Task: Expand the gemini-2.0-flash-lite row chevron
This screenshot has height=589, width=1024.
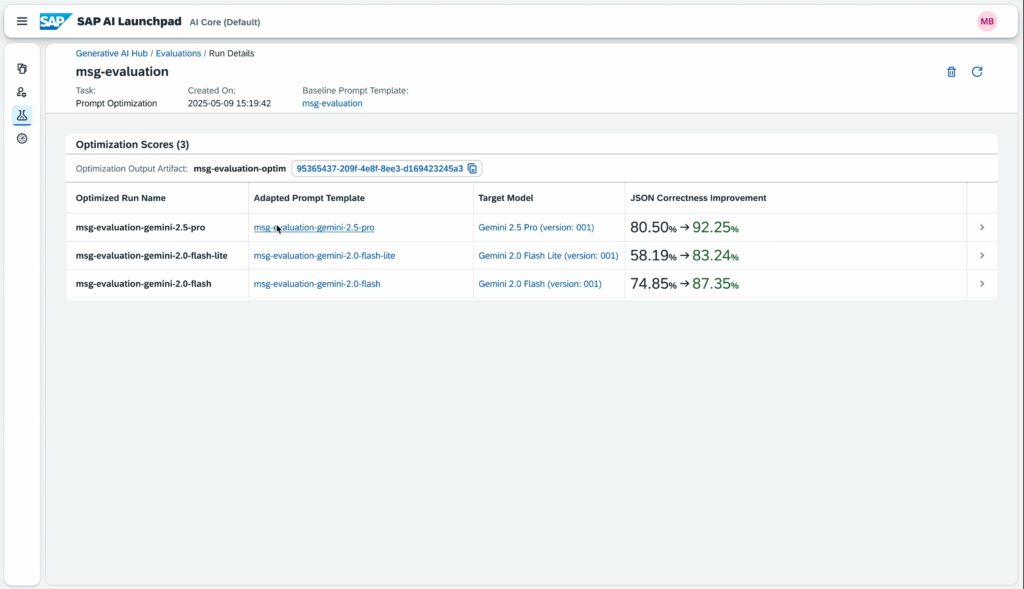Action: point(982,255)
